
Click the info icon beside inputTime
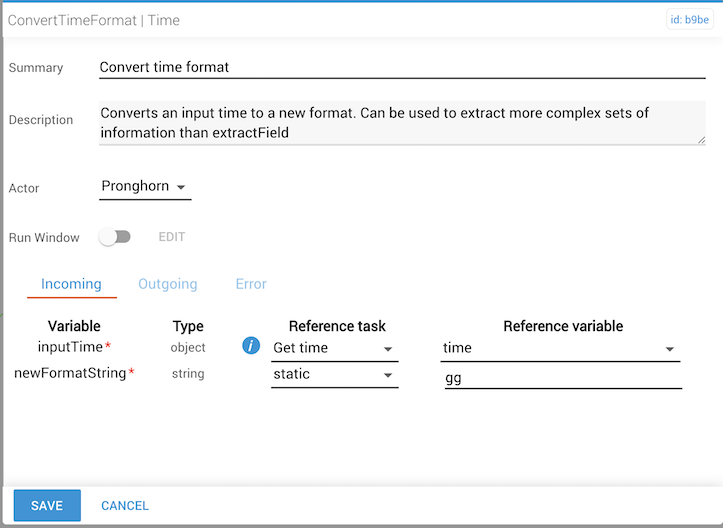pyautogui.click(x=252, y=347)
